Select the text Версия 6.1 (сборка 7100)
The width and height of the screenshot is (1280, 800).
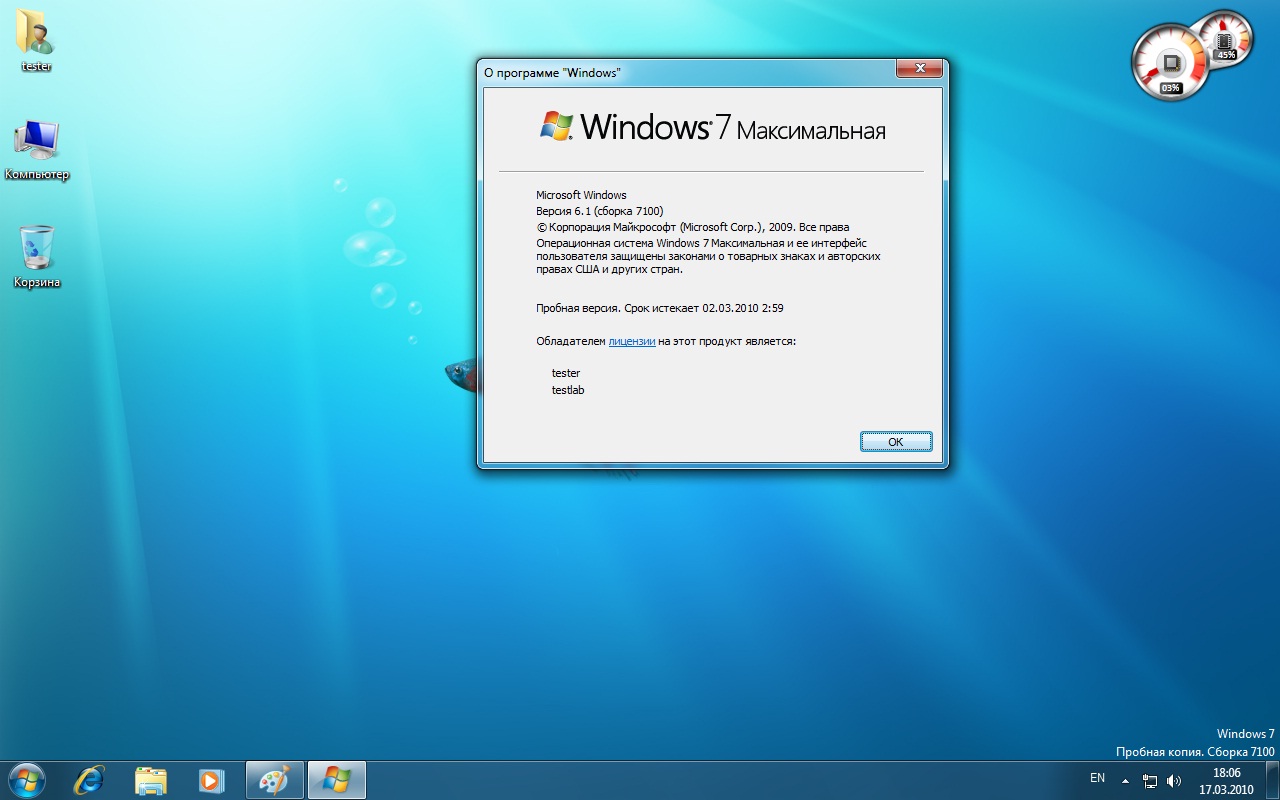coord(600,211)
